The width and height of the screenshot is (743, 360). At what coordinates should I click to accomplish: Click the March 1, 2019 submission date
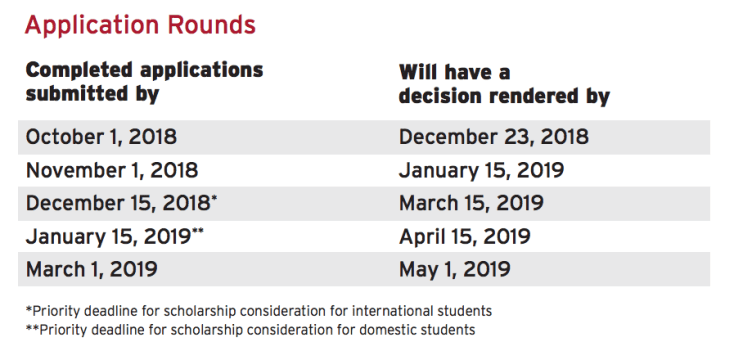pos(91,270)
